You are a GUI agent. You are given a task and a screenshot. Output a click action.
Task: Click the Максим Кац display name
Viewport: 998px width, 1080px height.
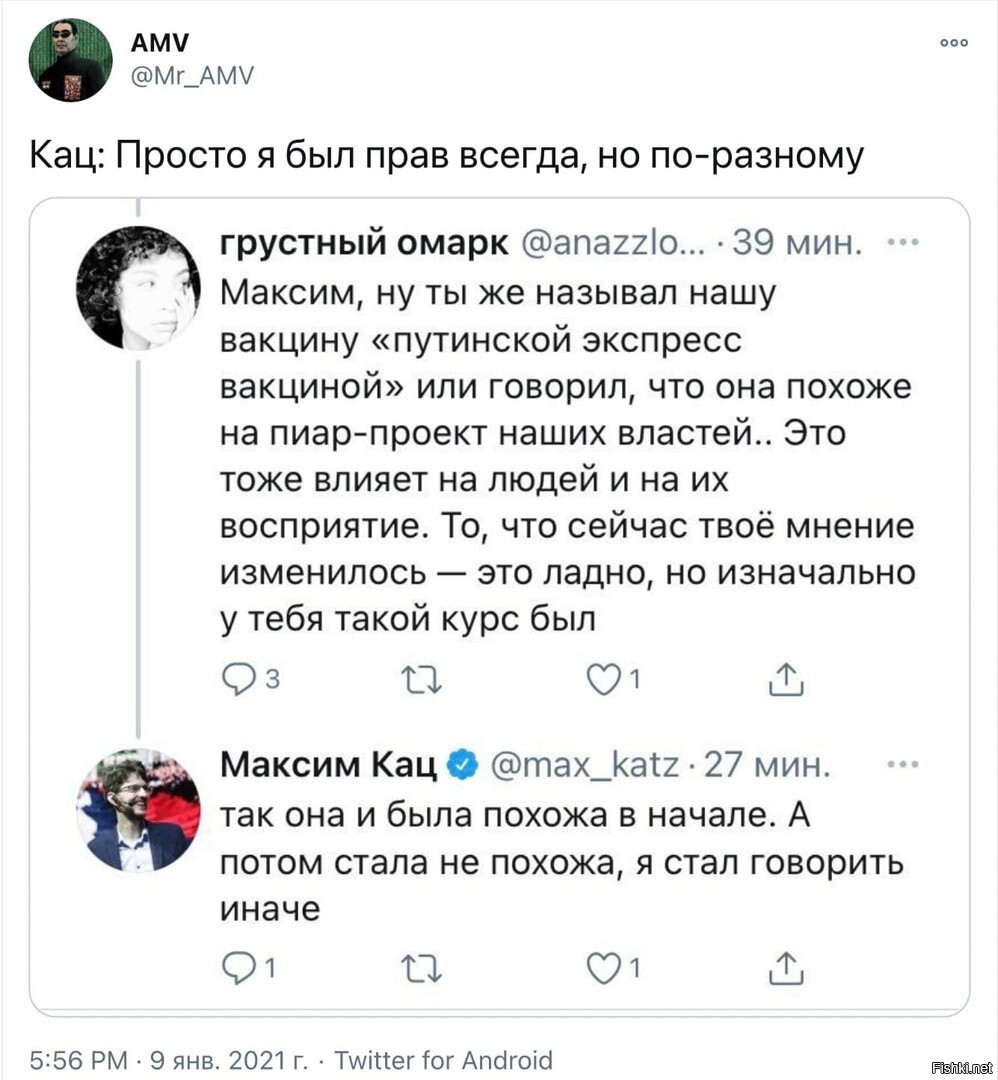coord(329,764)
